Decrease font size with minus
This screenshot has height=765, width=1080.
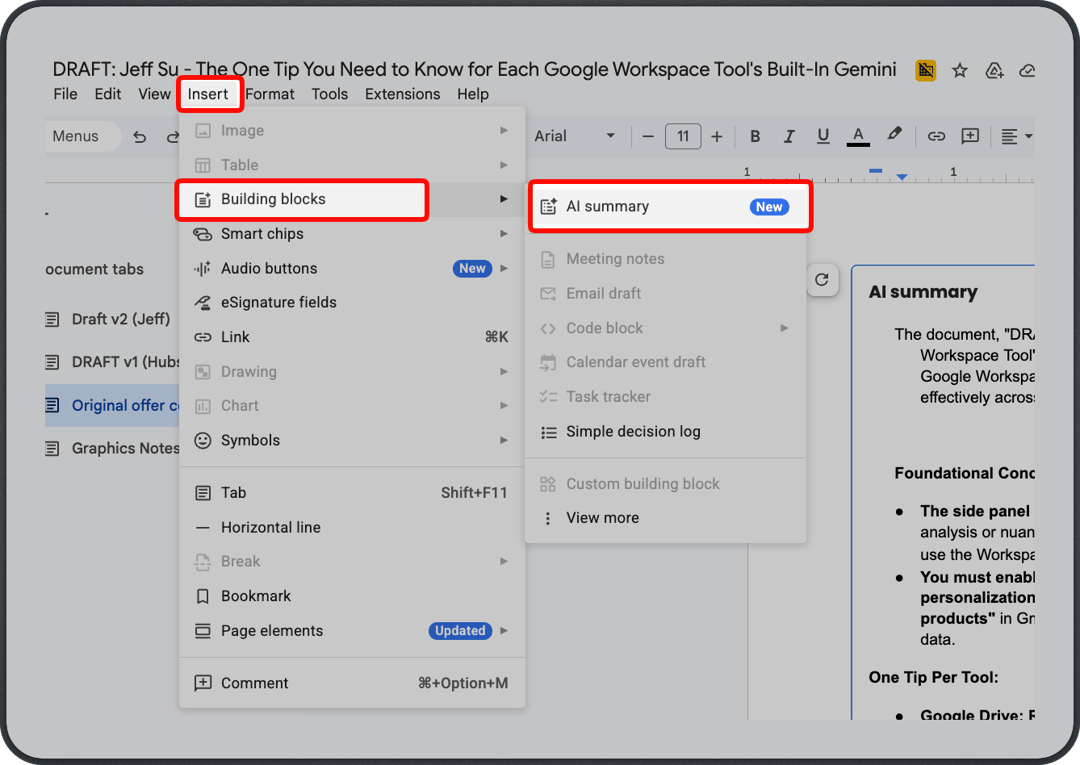click(647, 136)
